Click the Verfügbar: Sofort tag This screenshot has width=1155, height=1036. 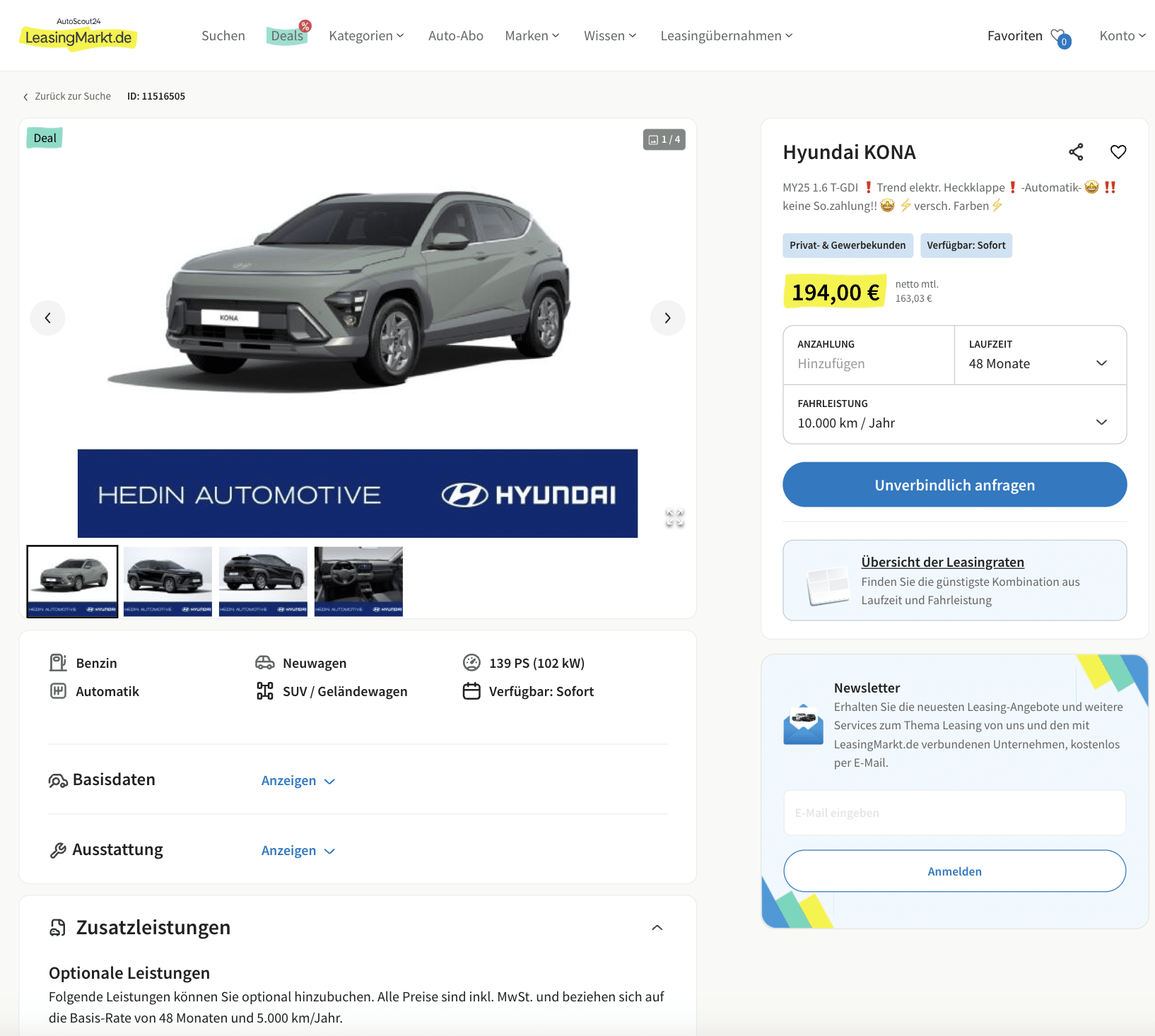966,245
